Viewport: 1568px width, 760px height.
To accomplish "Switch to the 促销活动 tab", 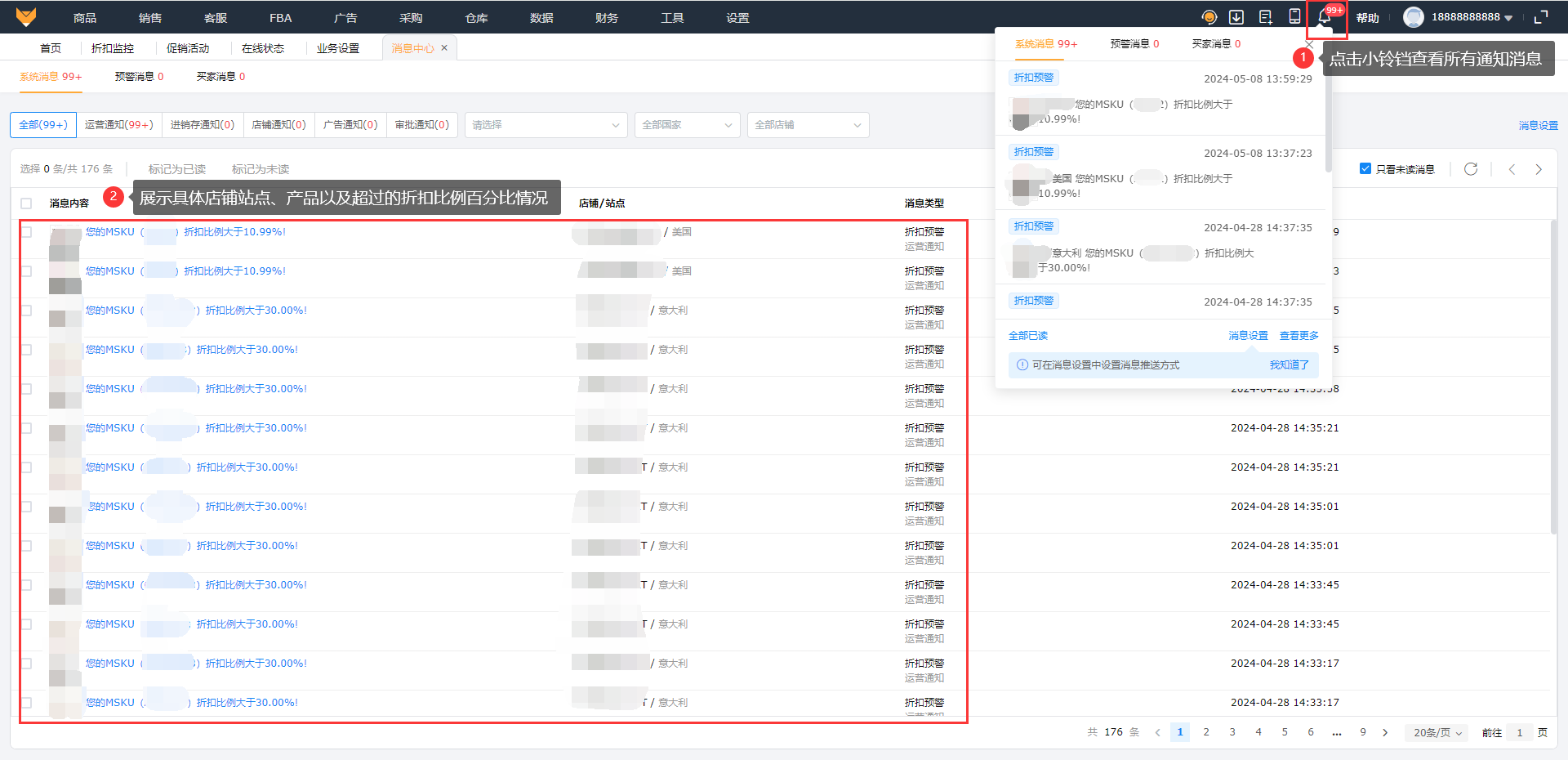I will pyautogui.click(x=188, y=48).
